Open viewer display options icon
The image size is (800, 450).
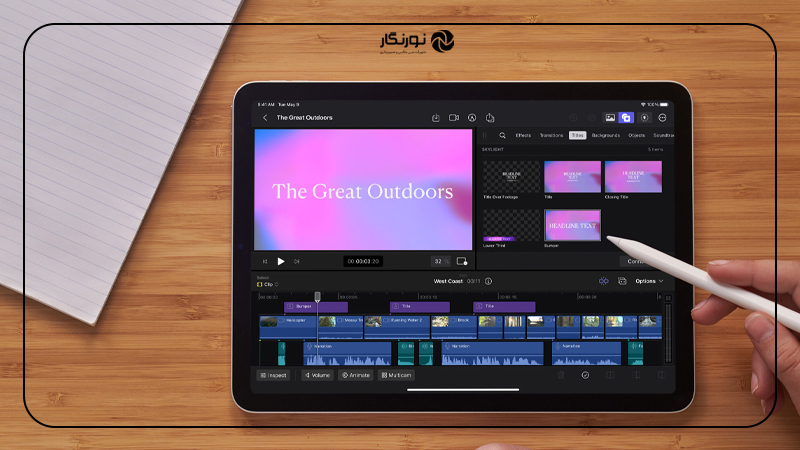pos(462,261)
